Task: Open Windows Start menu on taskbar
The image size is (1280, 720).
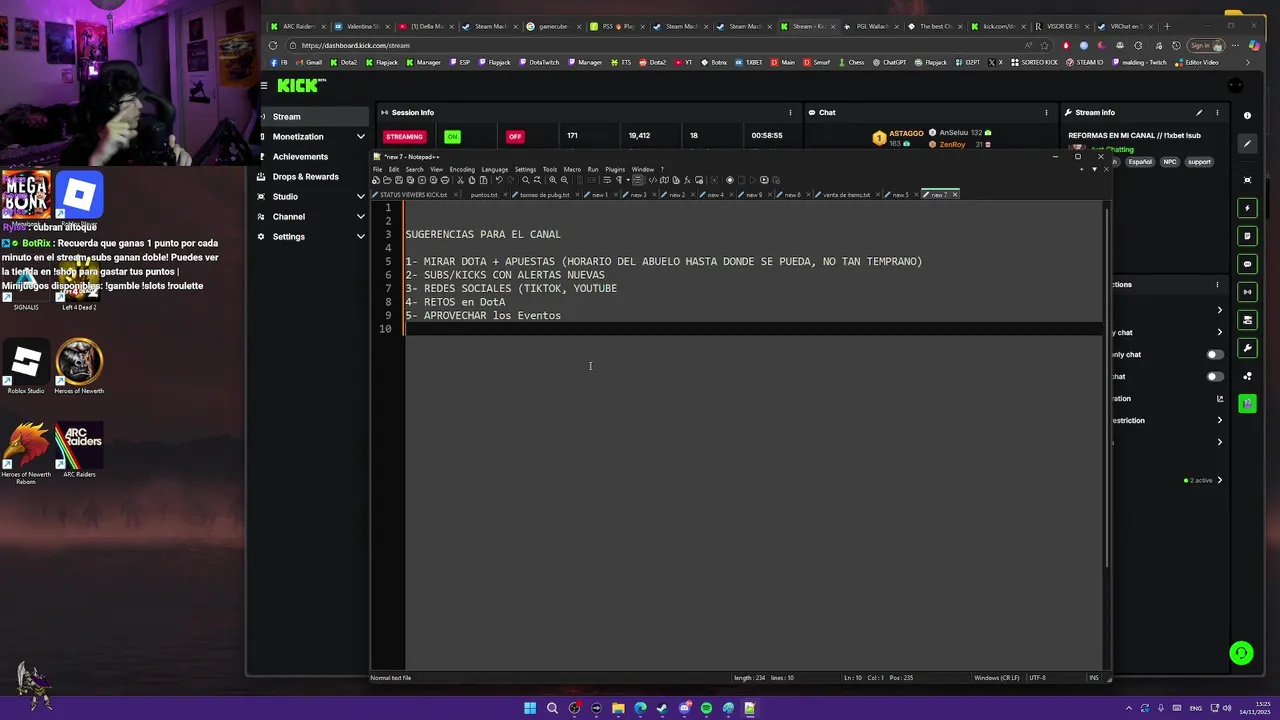Action: pyautogui.click(x=530, y=708)
